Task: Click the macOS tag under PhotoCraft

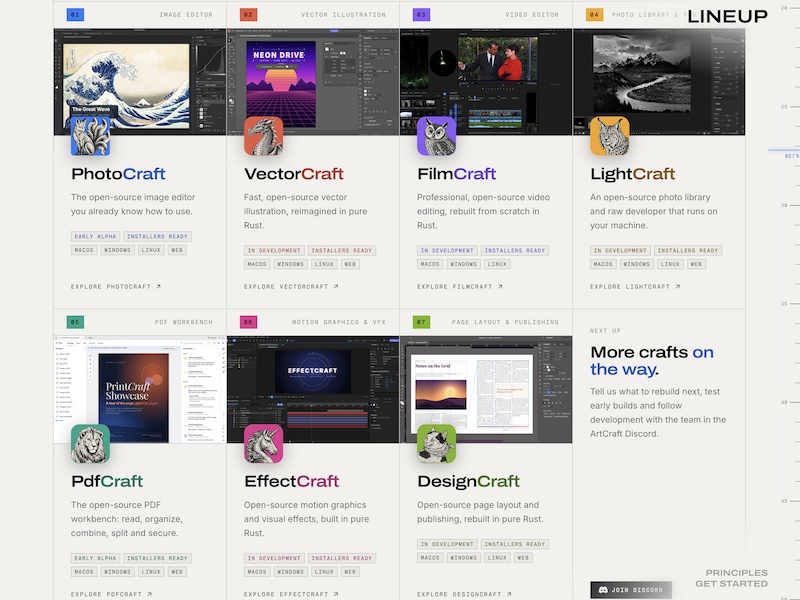Action: [x=84, y=250]
